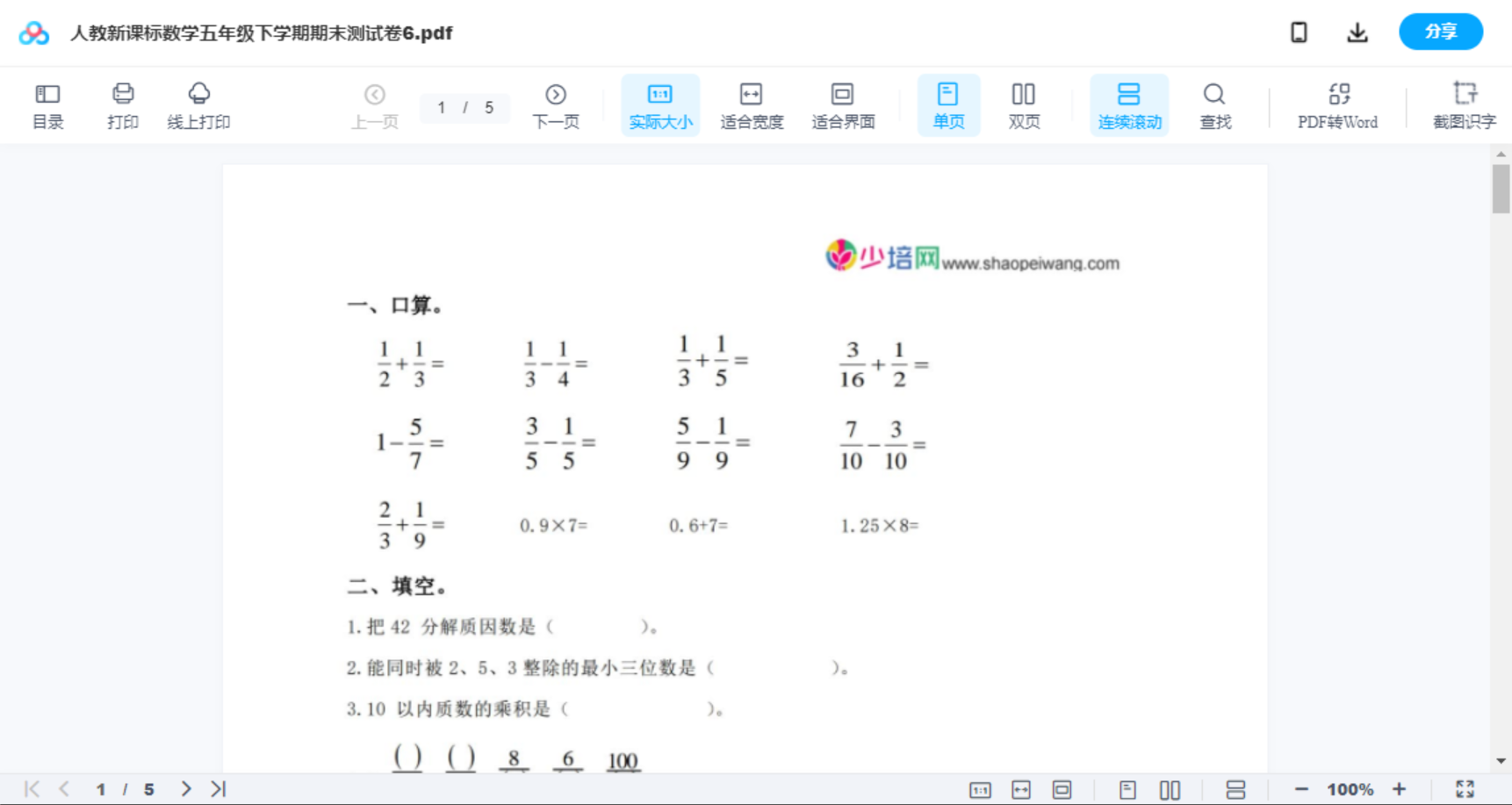The width and height of the screenshot is (1512, 805).
Task: Click zoom in plus at bottom right
Action: click(1400, 787)
